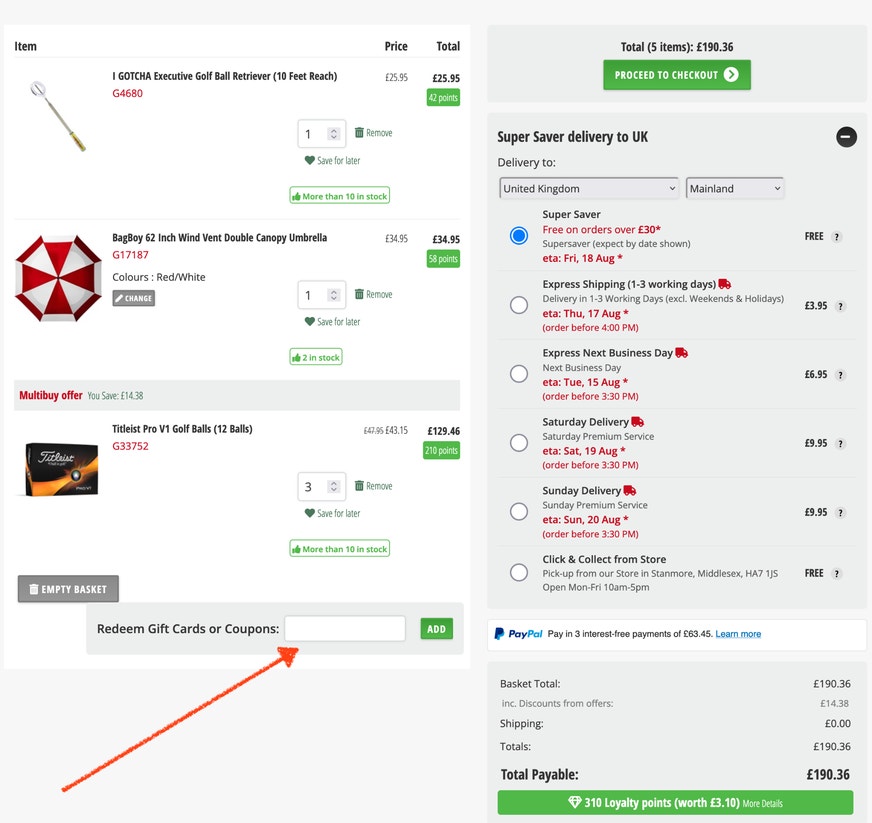872x823 pixels.
Task: Collapse Super Saver delivery panel minus icon
Action: click(x=846, y=137)
